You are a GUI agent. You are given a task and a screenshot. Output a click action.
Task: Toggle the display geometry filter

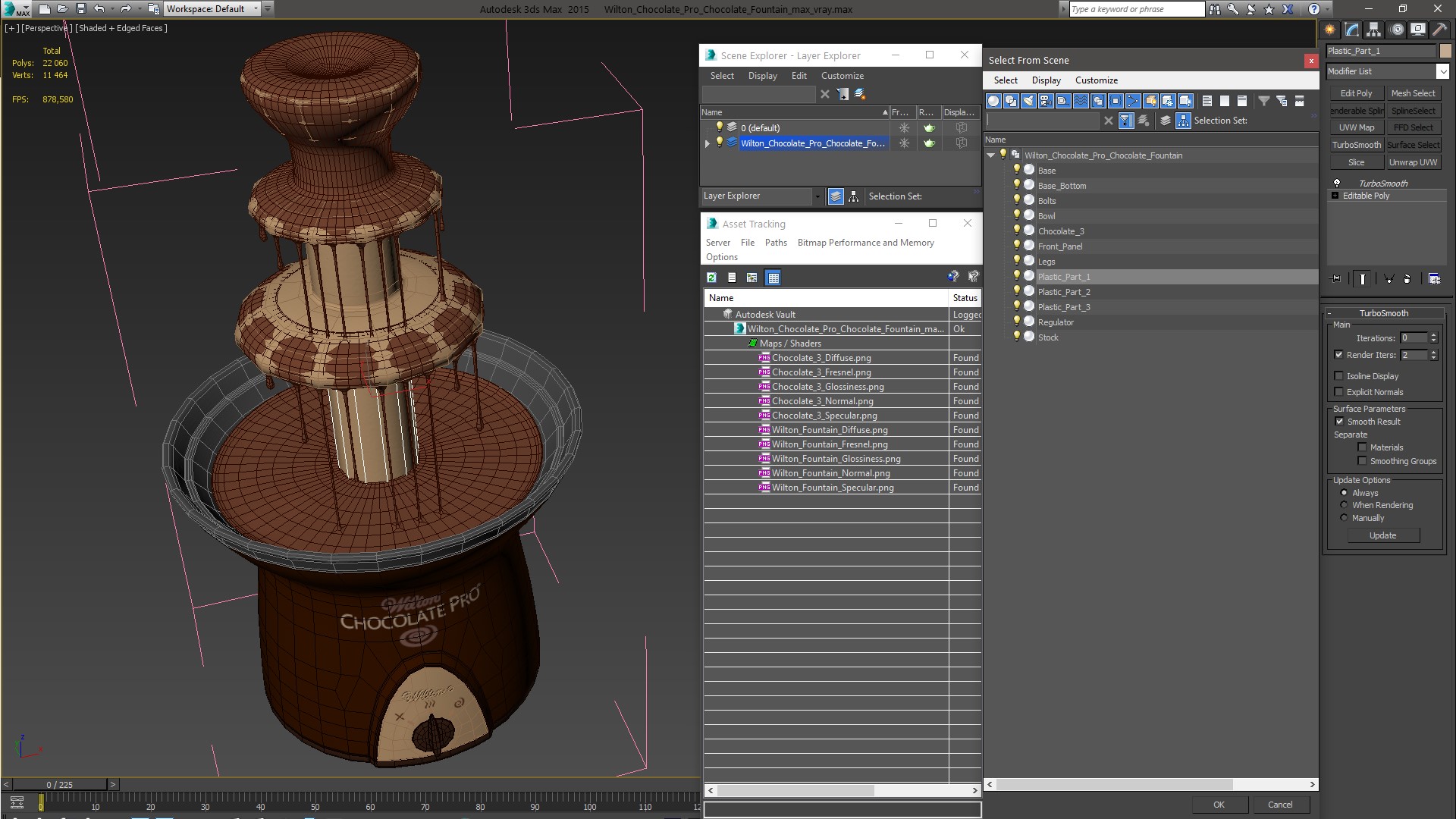coord(993,101)
